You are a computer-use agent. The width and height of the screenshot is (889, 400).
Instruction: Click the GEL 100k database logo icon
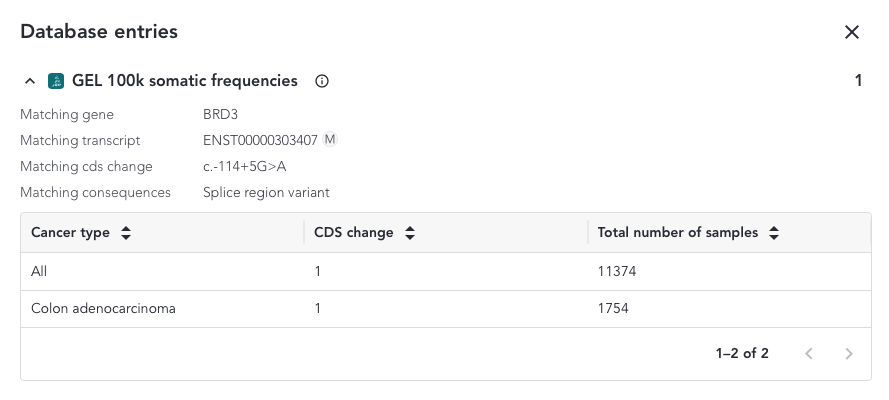(56, 81)
